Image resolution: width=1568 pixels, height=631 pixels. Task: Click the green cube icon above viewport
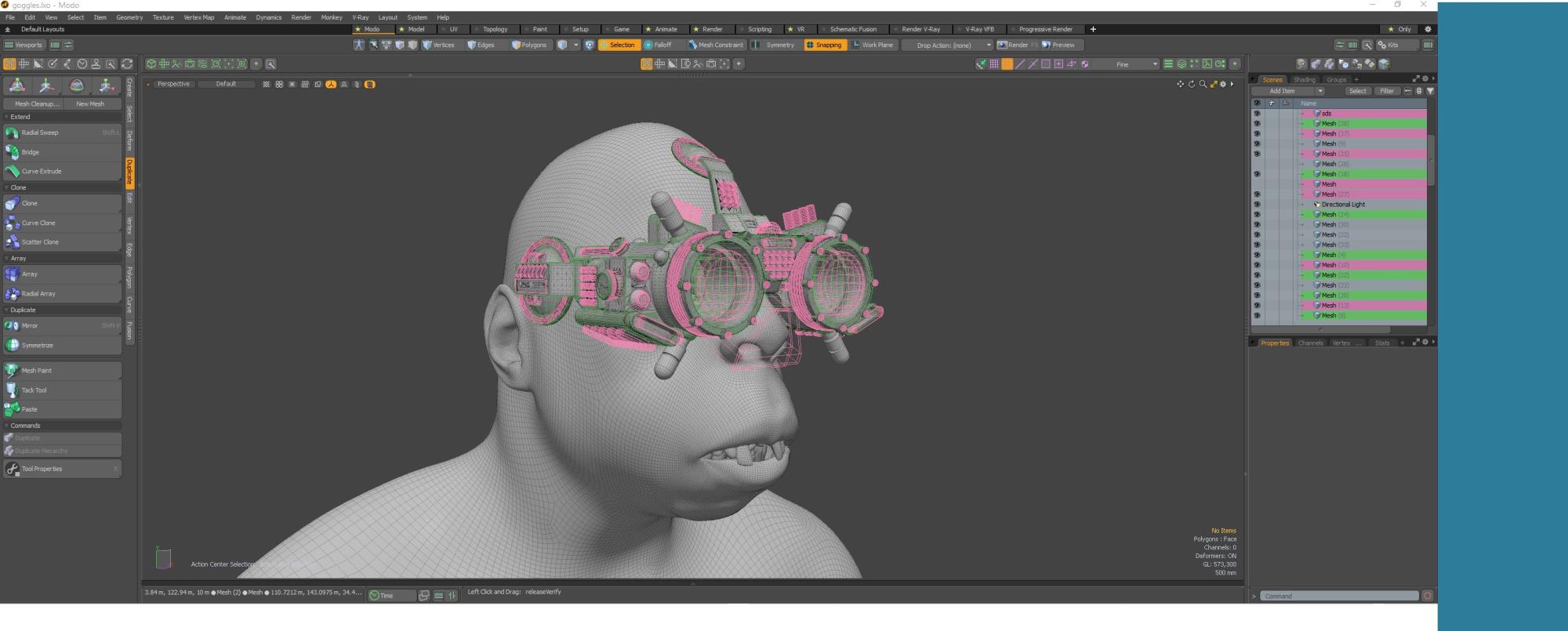[151, 64]
